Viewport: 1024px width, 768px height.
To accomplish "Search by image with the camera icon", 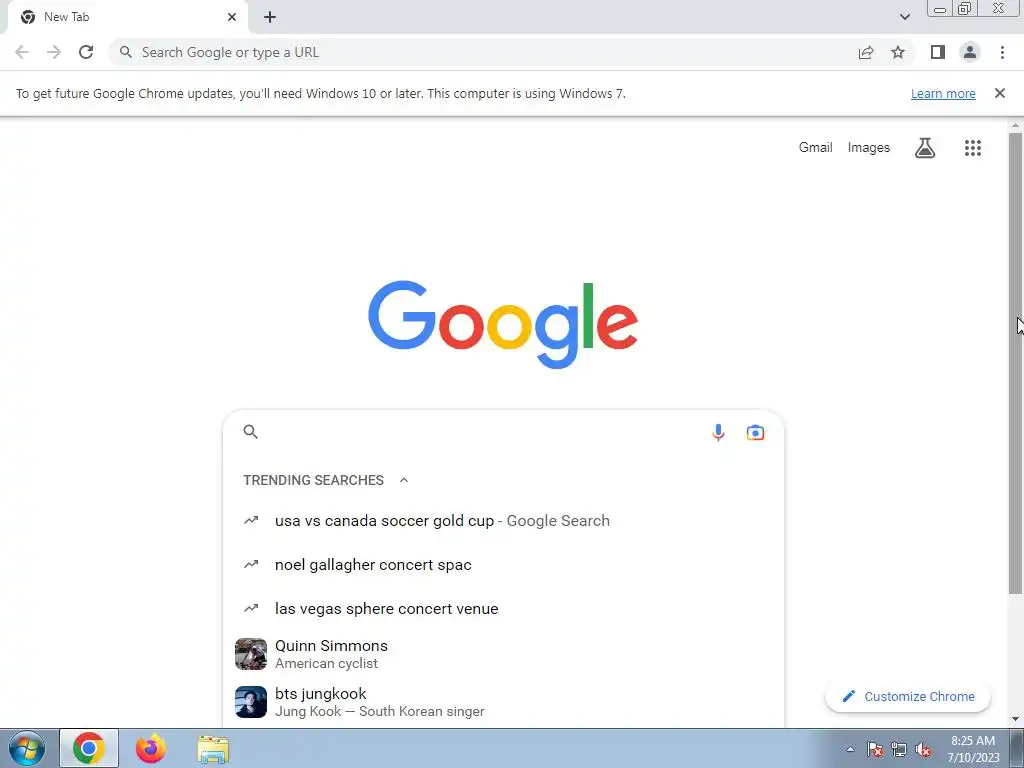I will click(x=755, y=432).
